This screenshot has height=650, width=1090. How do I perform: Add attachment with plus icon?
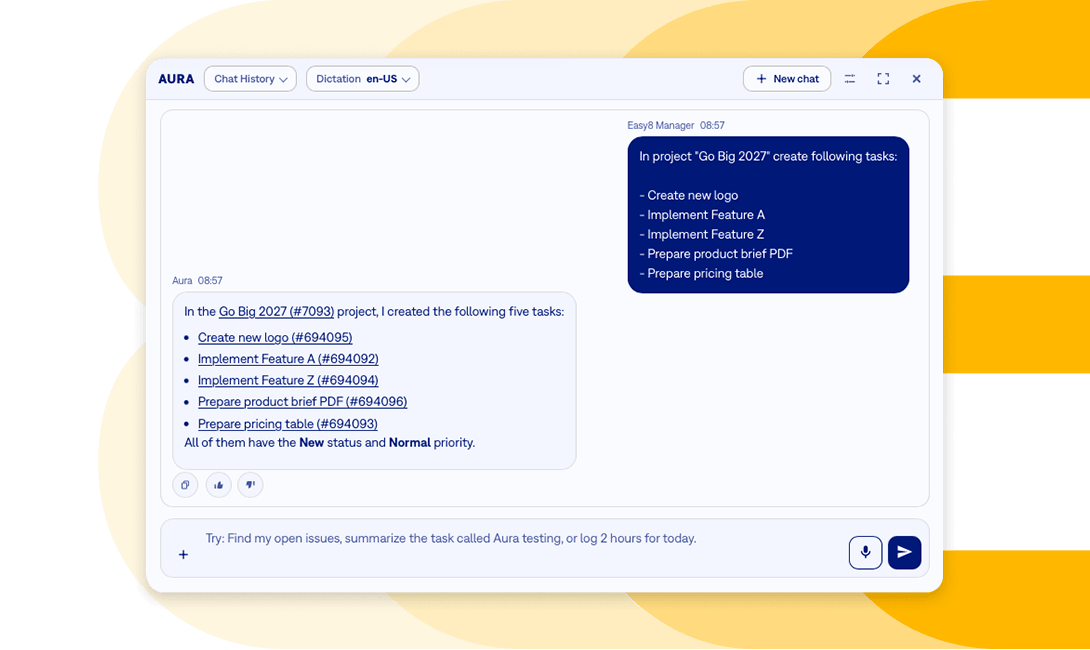(184, 554)
